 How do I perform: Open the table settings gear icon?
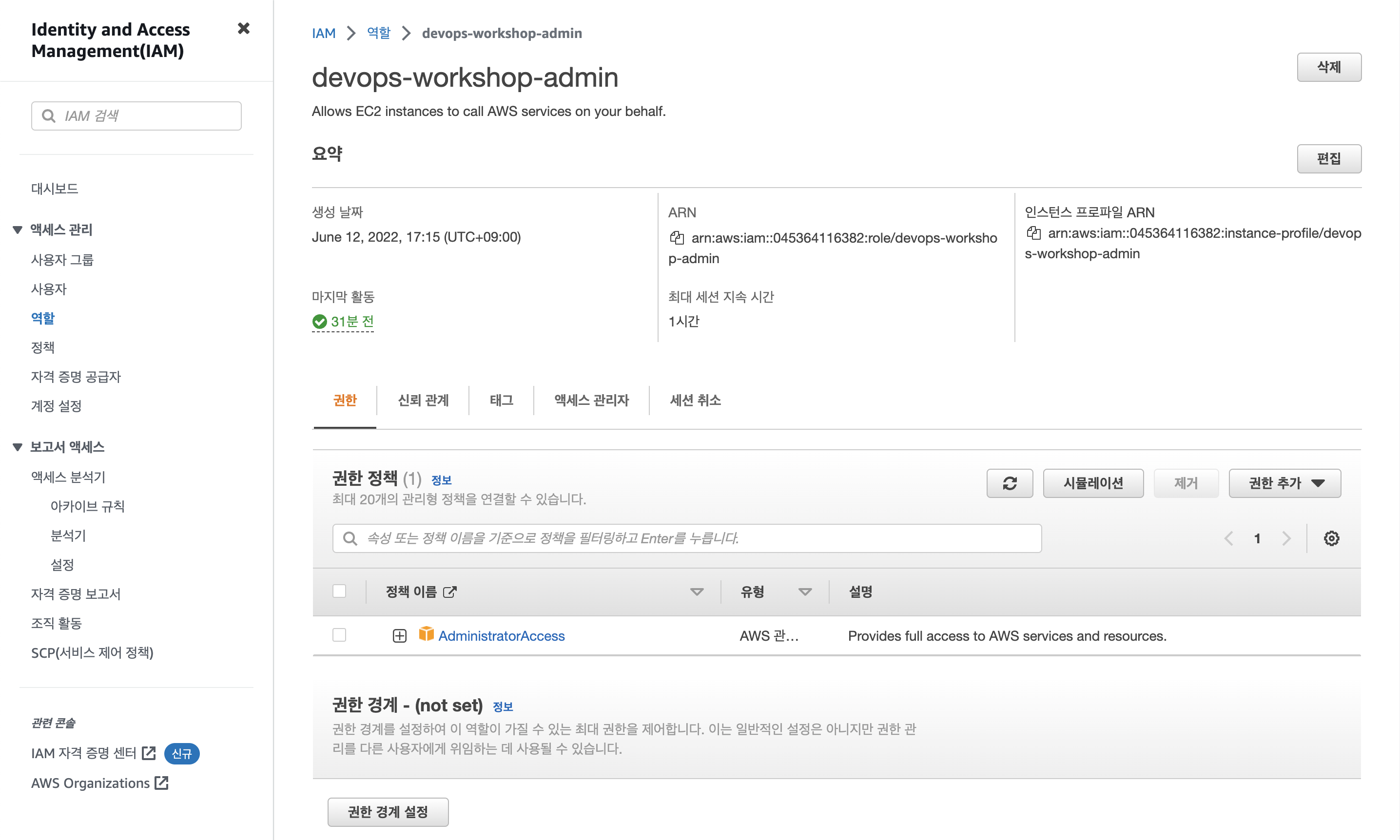coord(1331,538)
